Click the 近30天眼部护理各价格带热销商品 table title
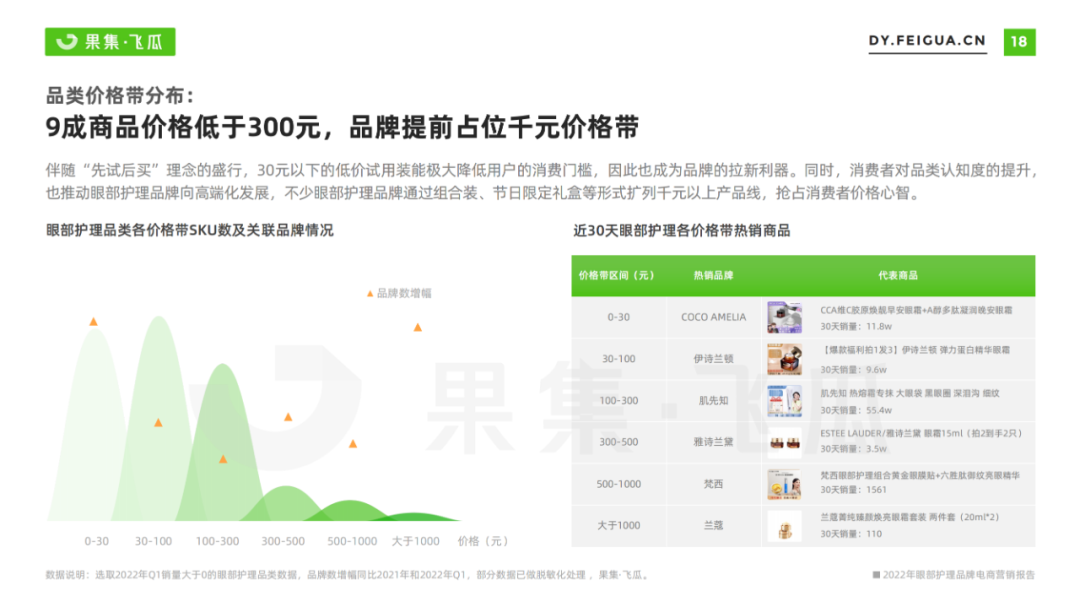The width and height of the screenshot is (1080, 607). click(x=682, y=231)
